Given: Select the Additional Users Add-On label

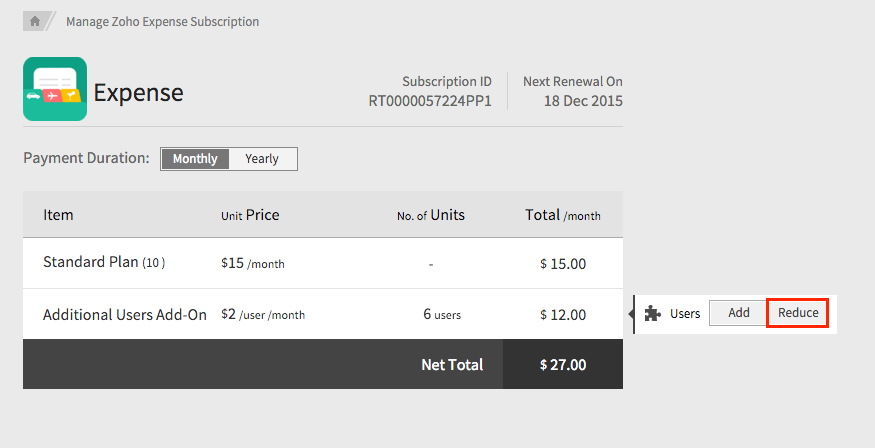Looking at the screenshot, I should pyautogui.click(x=125, y=314).
